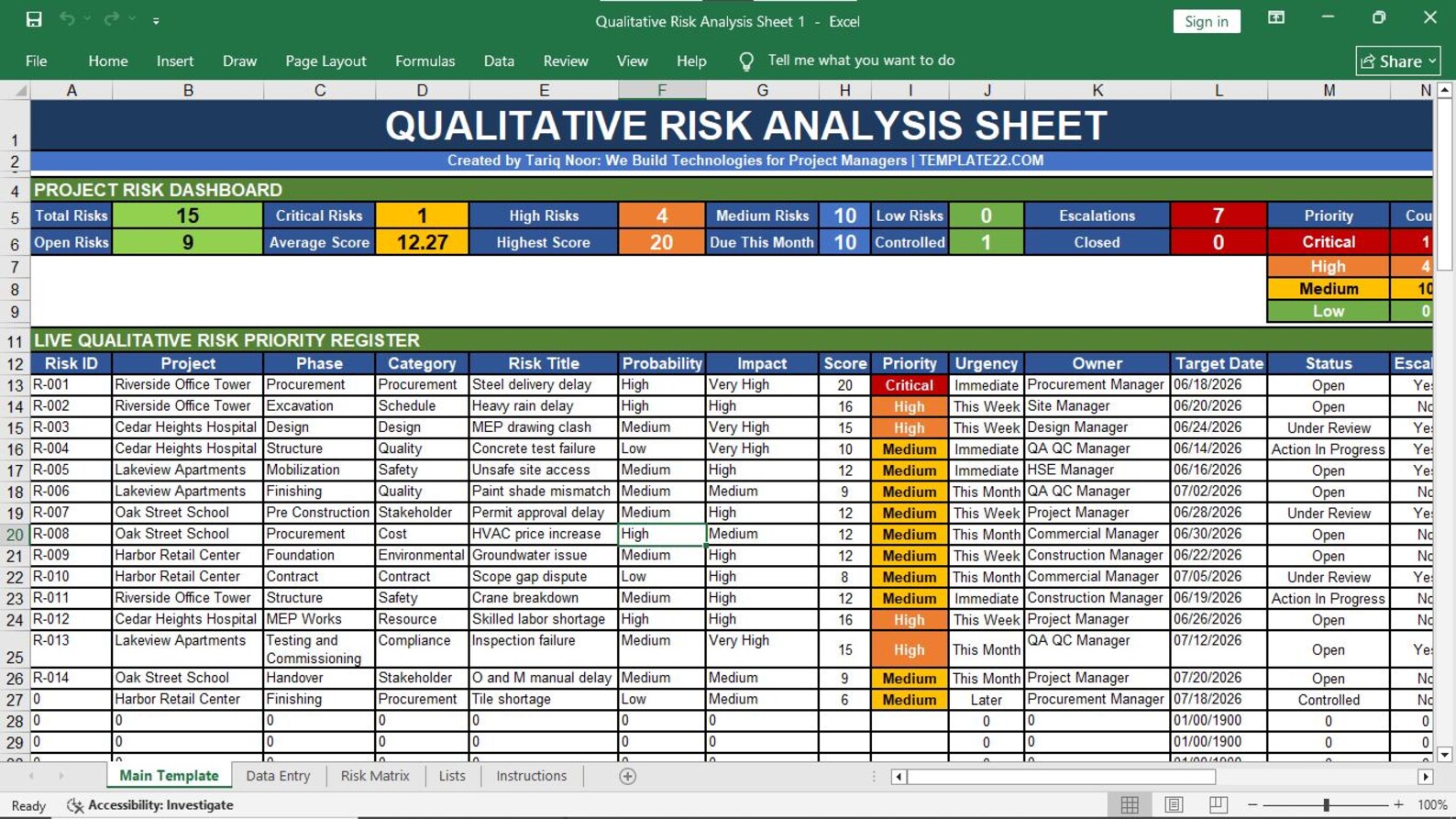Open the Undo history dropdown arrow
Screen dimensions: 1456x819
(88, 19)
